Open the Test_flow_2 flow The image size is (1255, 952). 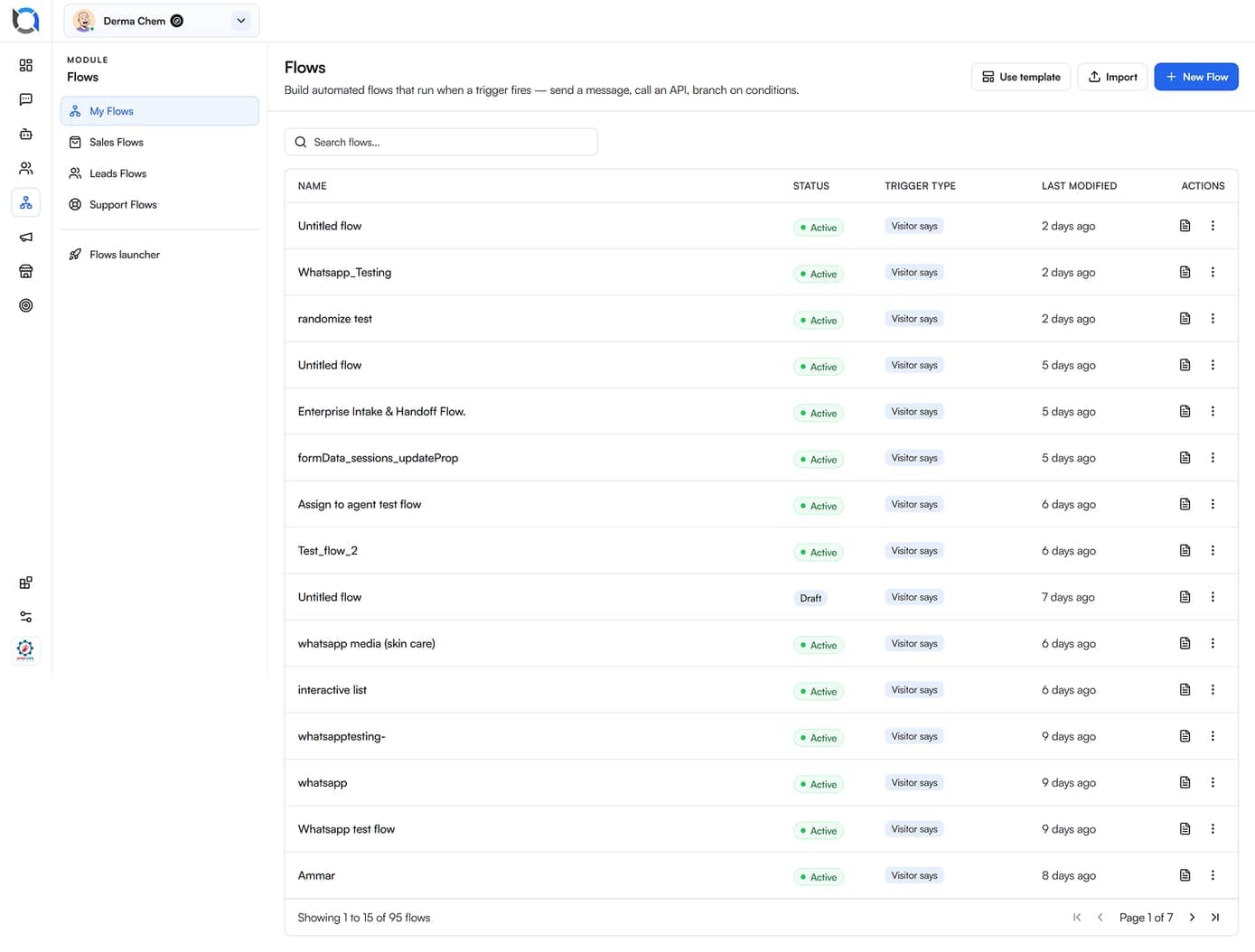click(x=328, y=551)
